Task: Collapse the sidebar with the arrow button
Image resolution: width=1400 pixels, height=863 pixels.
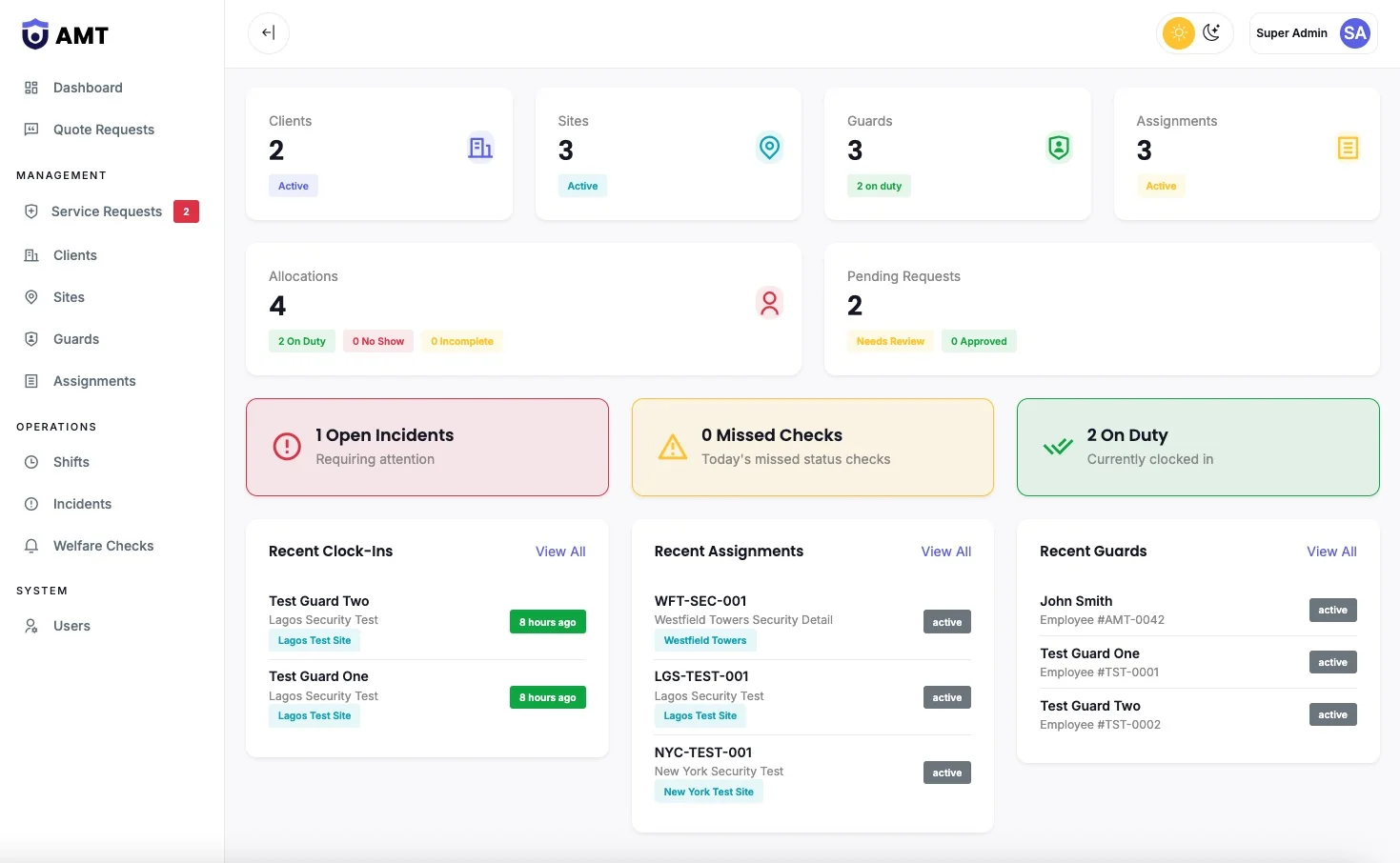Action: (269, 33)
